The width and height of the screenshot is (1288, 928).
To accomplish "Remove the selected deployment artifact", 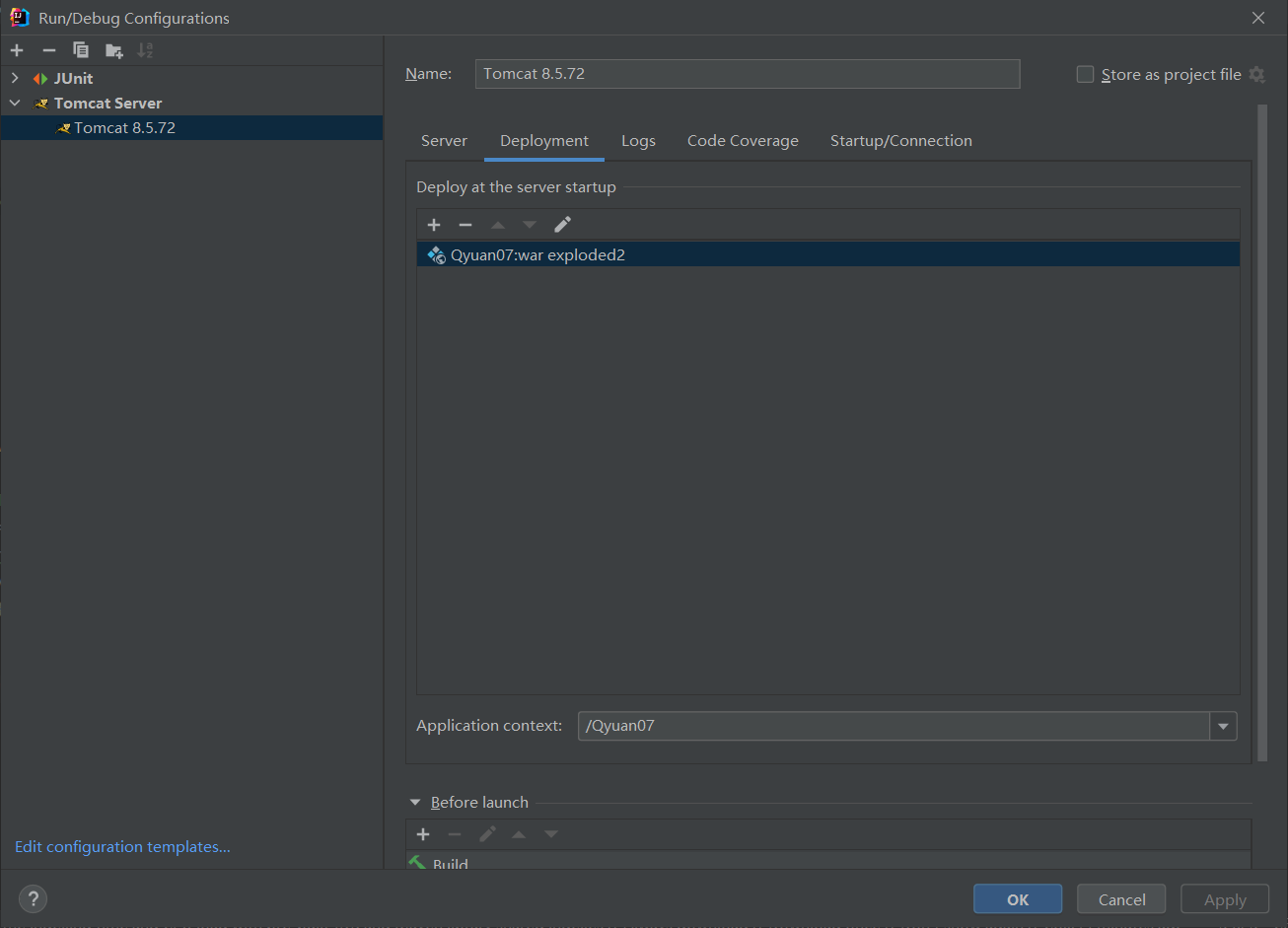I will point(465,225).
